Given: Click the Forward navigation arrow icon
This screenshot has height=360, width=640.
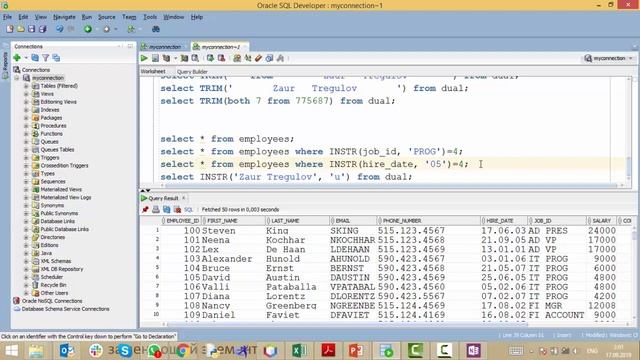Looking at the screenshot, I should 107,29.
